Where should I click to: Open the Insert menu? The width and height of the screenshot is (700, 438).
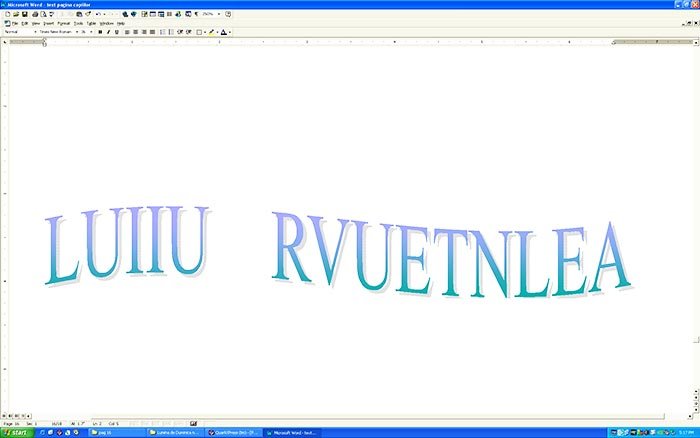pyautogui.click(x=48, y=23)
